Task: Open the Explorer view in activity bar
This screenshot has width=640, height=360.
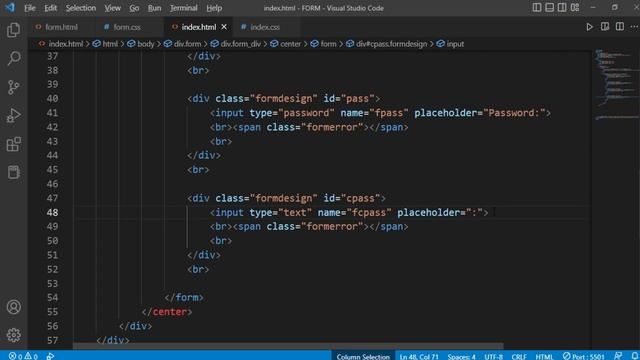Action: coord(13,30)
